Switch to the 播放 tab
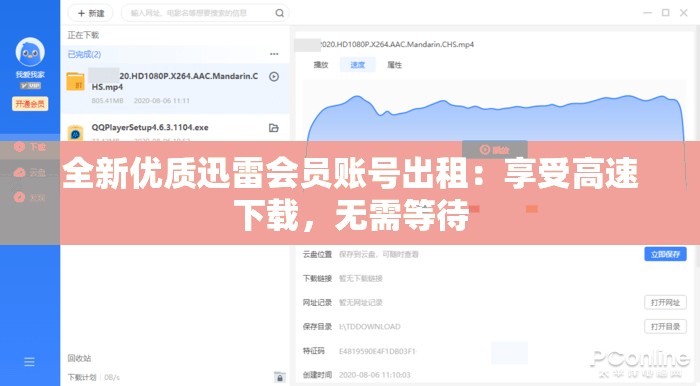Image resolution: width=700 pixels, height=386 pixels. [x=321, y=65]
